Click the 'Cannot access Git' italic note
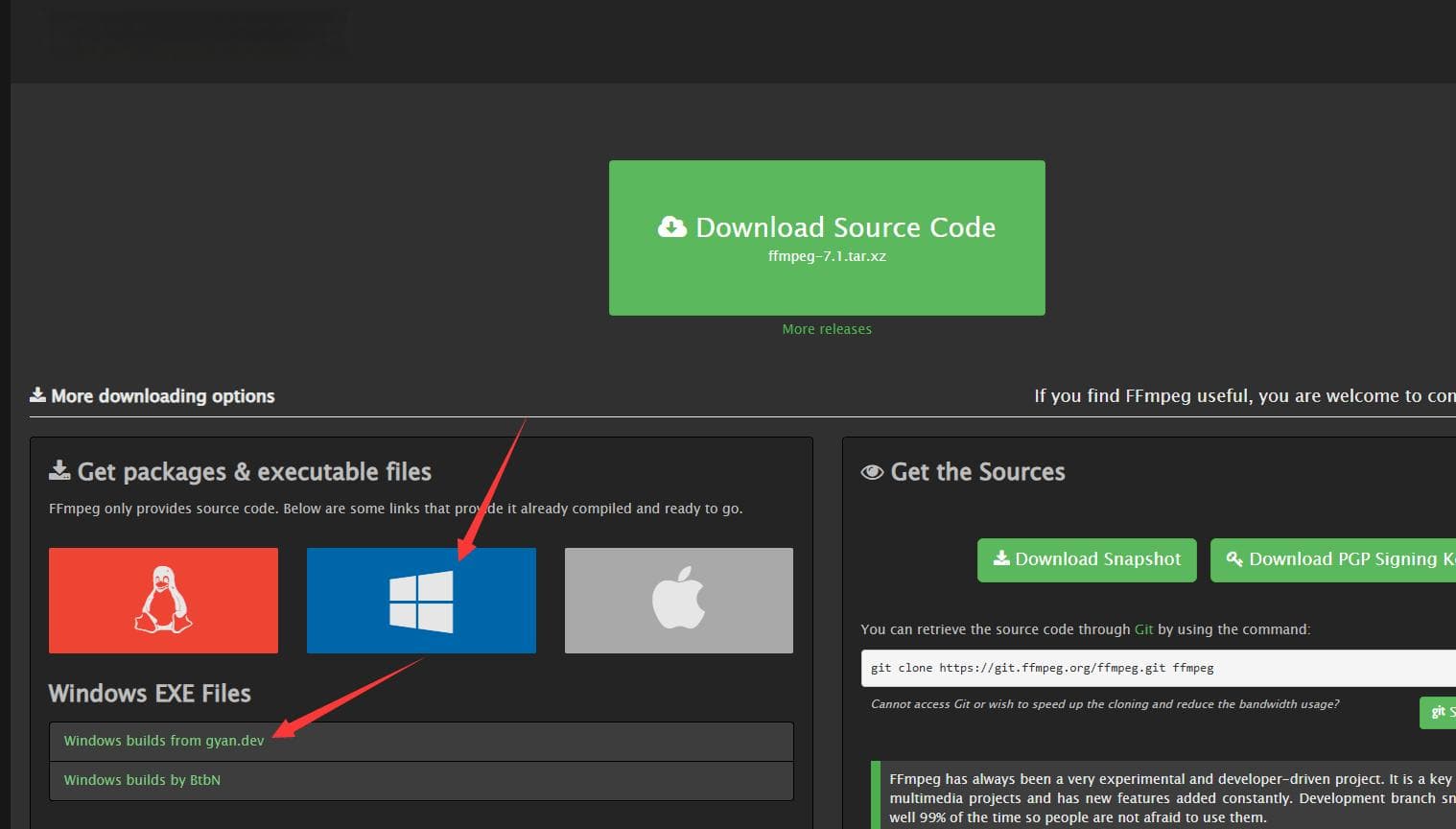Screen dimensions: 1456x829 [x=1105, y=704]
